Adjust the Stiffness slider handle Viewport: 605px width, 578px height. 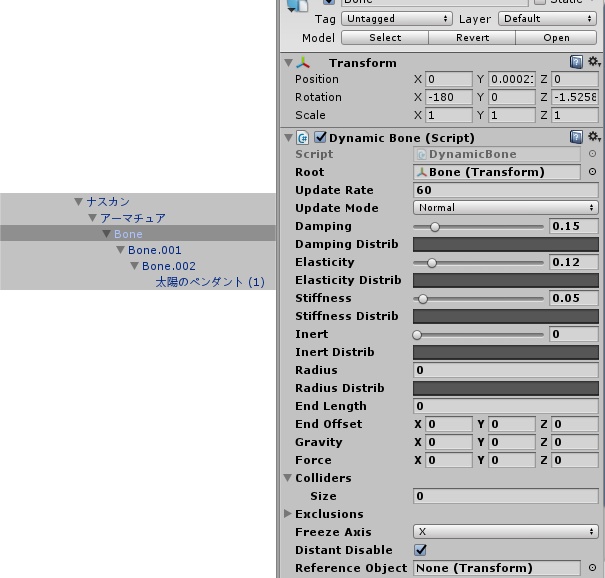(423, 299)
